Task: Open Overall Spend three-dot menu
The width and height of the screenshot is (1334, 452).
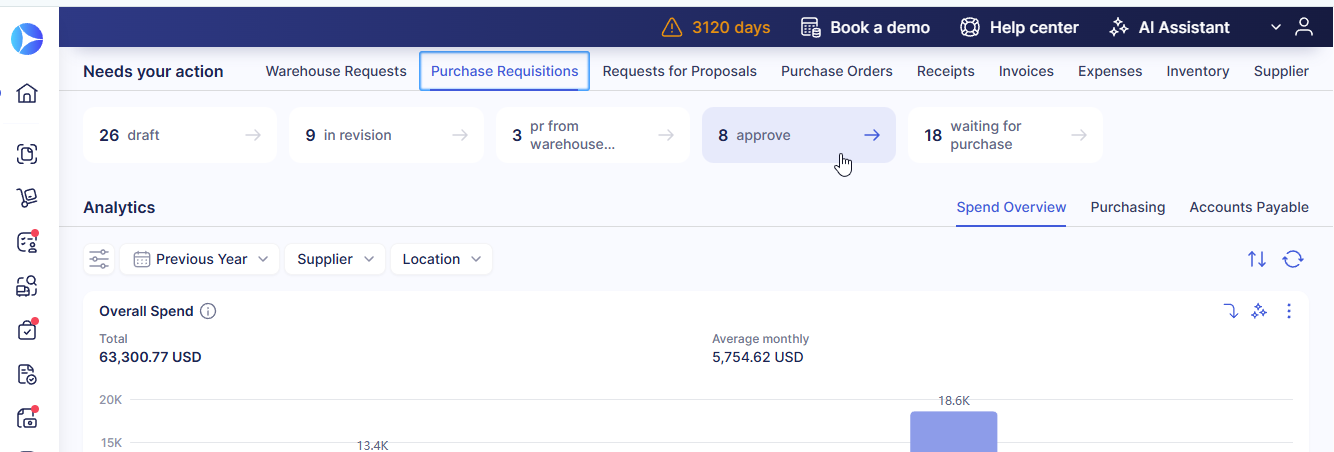Action: 1289,311
